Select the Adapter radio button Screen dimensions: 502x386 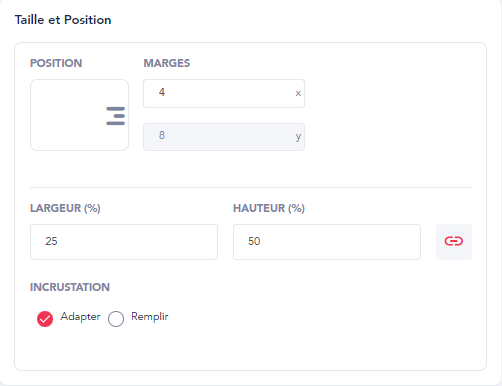pyautogui.click(x=45, y=319)
